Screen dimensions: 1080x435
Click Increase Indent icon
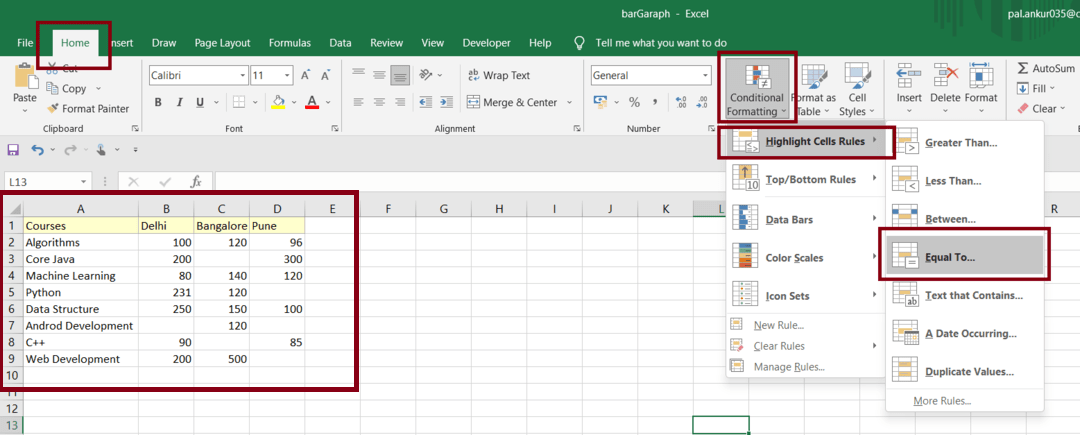pos(447,103)
